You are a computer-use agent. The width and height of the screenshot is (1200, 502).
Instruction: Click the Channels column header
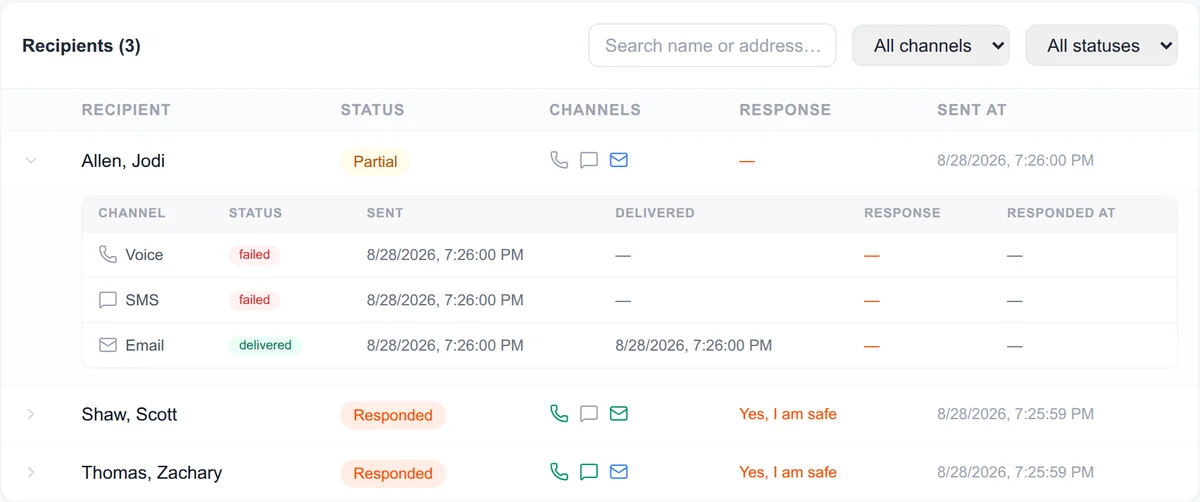[595, 110]
